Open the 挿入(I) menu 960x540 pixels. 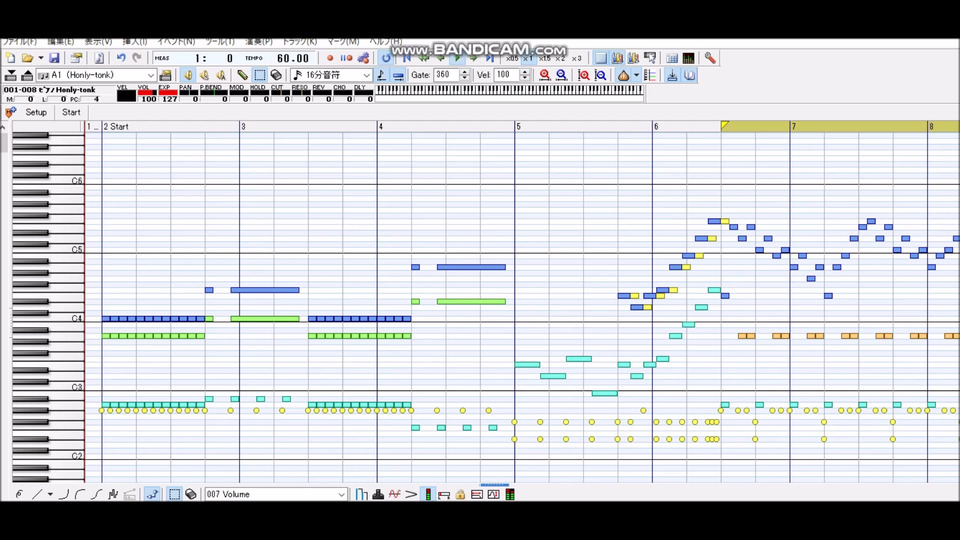135,41
